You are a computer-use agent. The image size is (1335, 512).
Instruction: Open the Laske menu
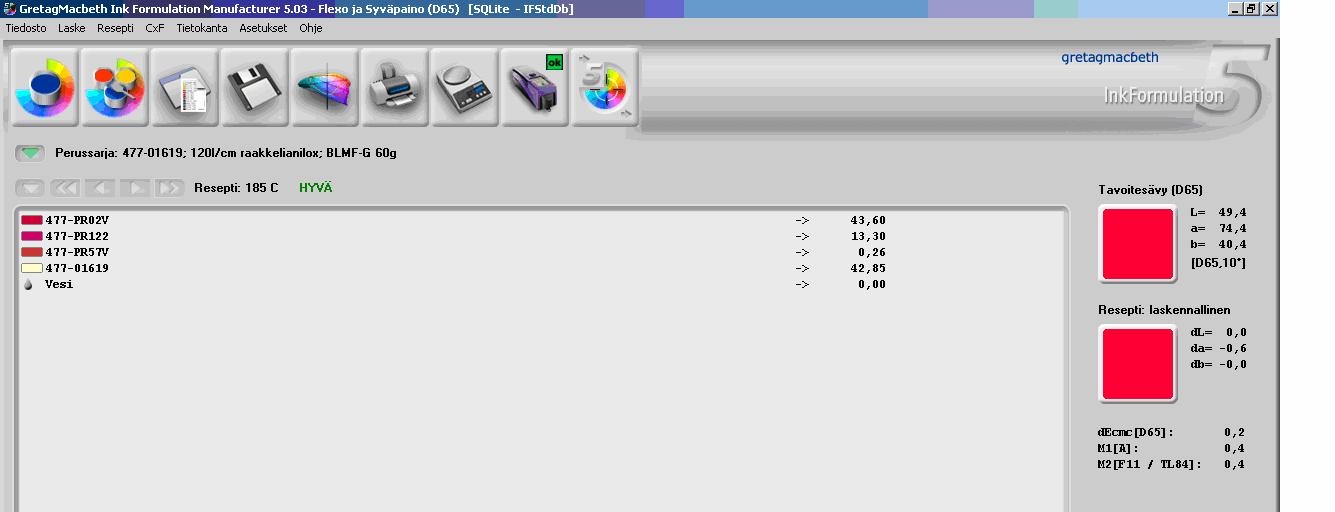(x=72, y=28)
